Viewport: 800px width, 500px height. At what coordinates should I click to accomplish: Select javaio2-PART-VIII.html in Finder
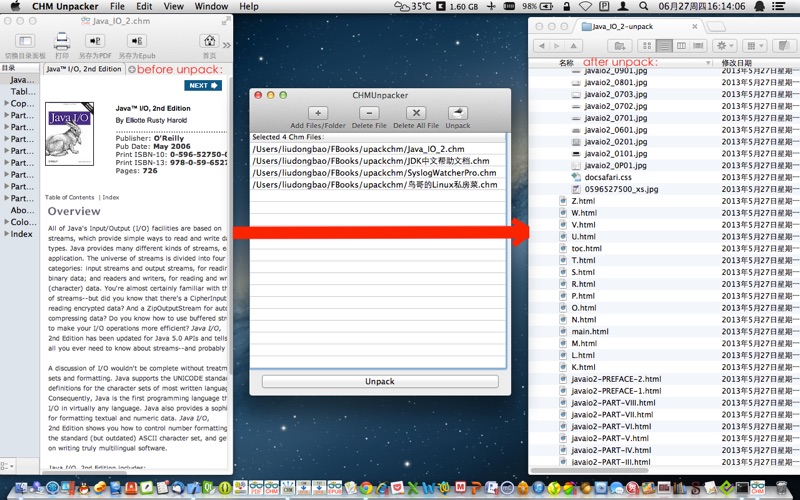613,403
